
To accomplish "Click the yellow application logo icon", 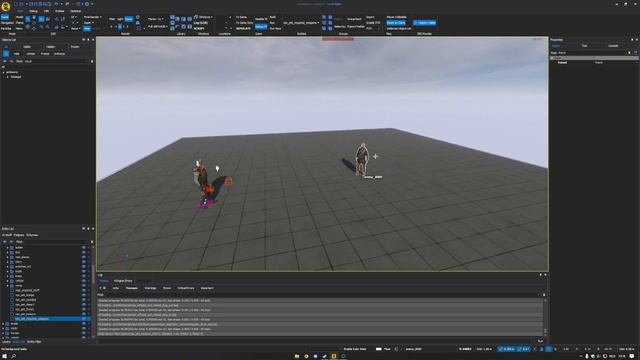I will (x=6, y=6).
